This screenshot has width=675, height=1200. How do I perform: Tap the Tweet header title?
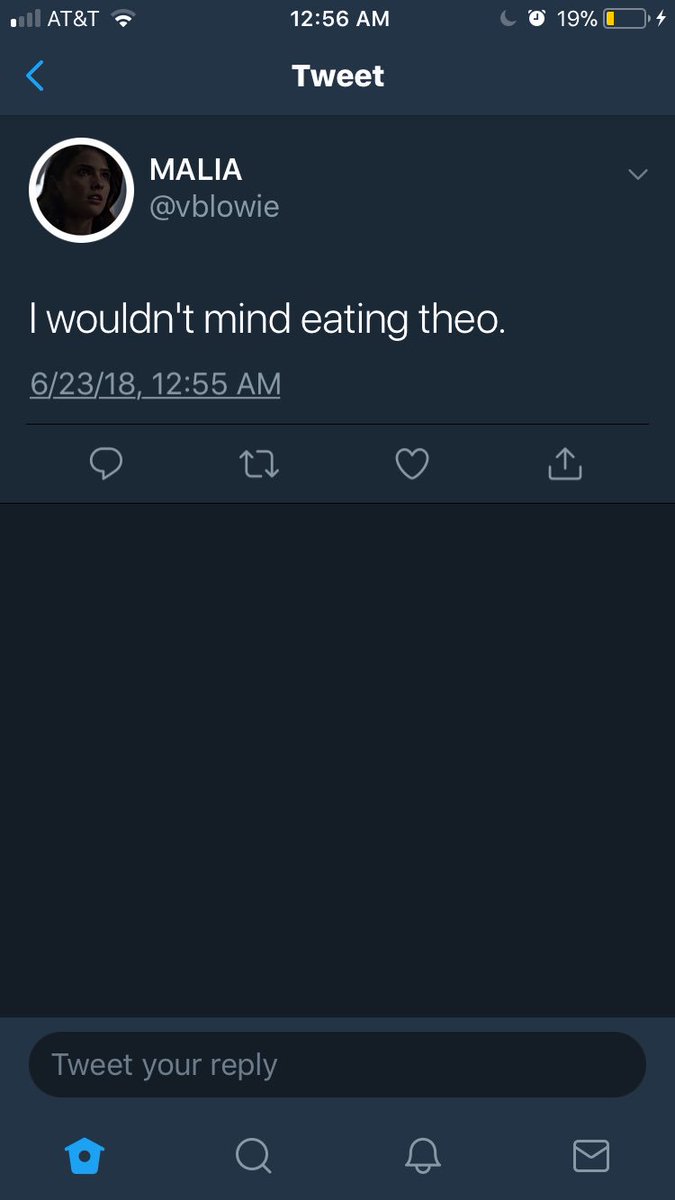pyautogui.click(x=338, y=76)
